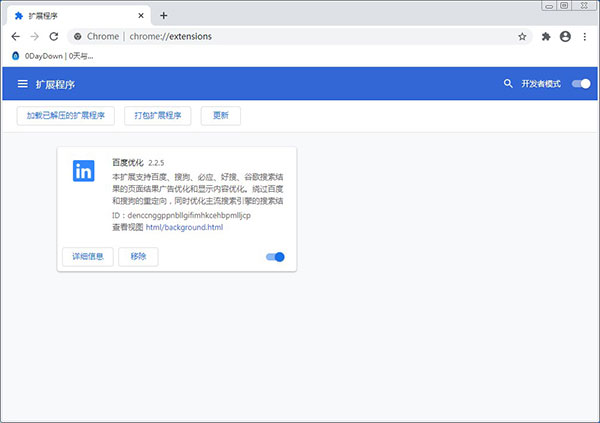Image resolution: width=600 pixels, height=423 pixels.
Task: Click the 百度优化 extension logo icon
Action: point(84,171)
